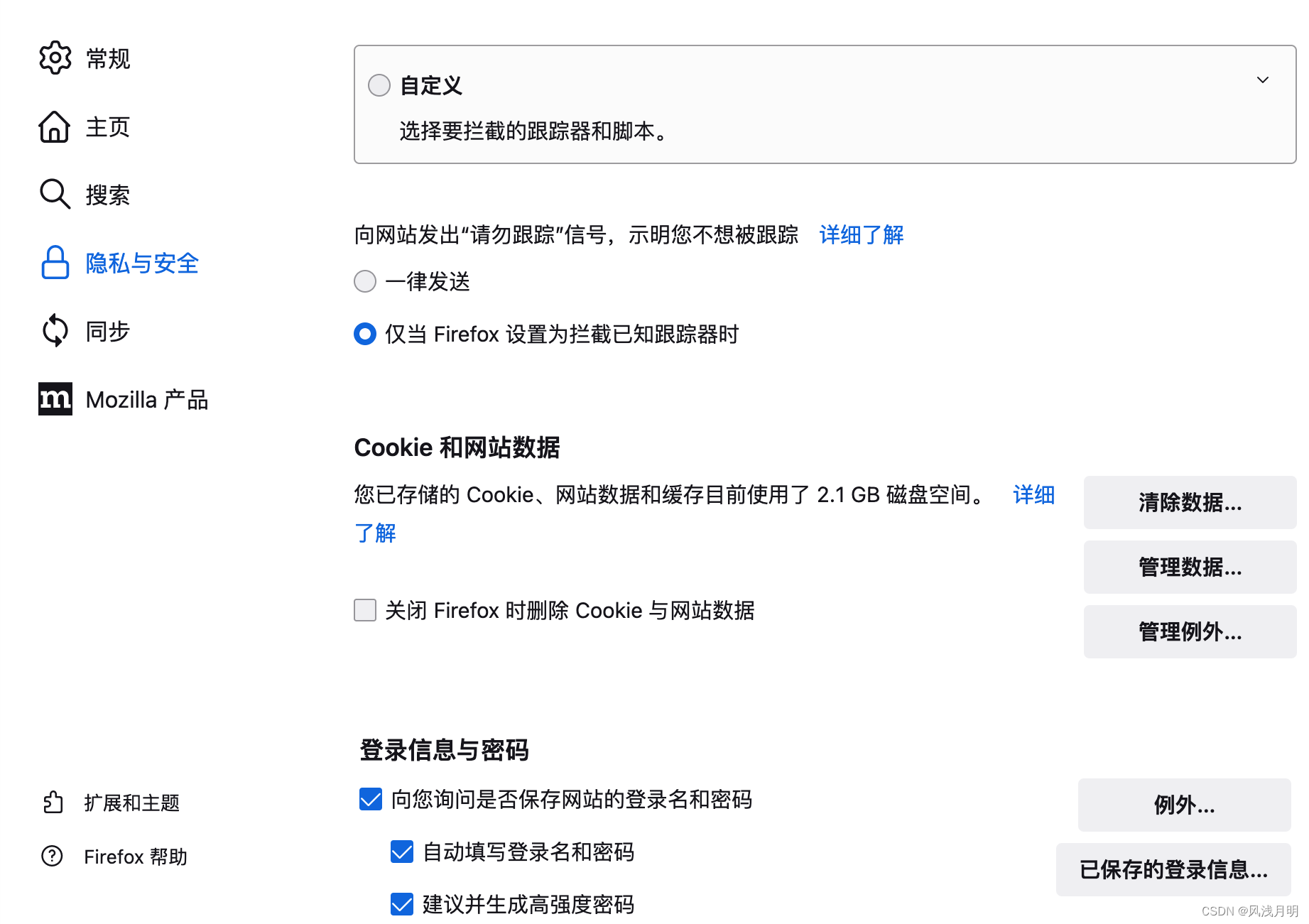
Task: Select 仅当 Firefox 设置为拦截已知跟踪器时 radio
Action: click(x=365, y=334)
